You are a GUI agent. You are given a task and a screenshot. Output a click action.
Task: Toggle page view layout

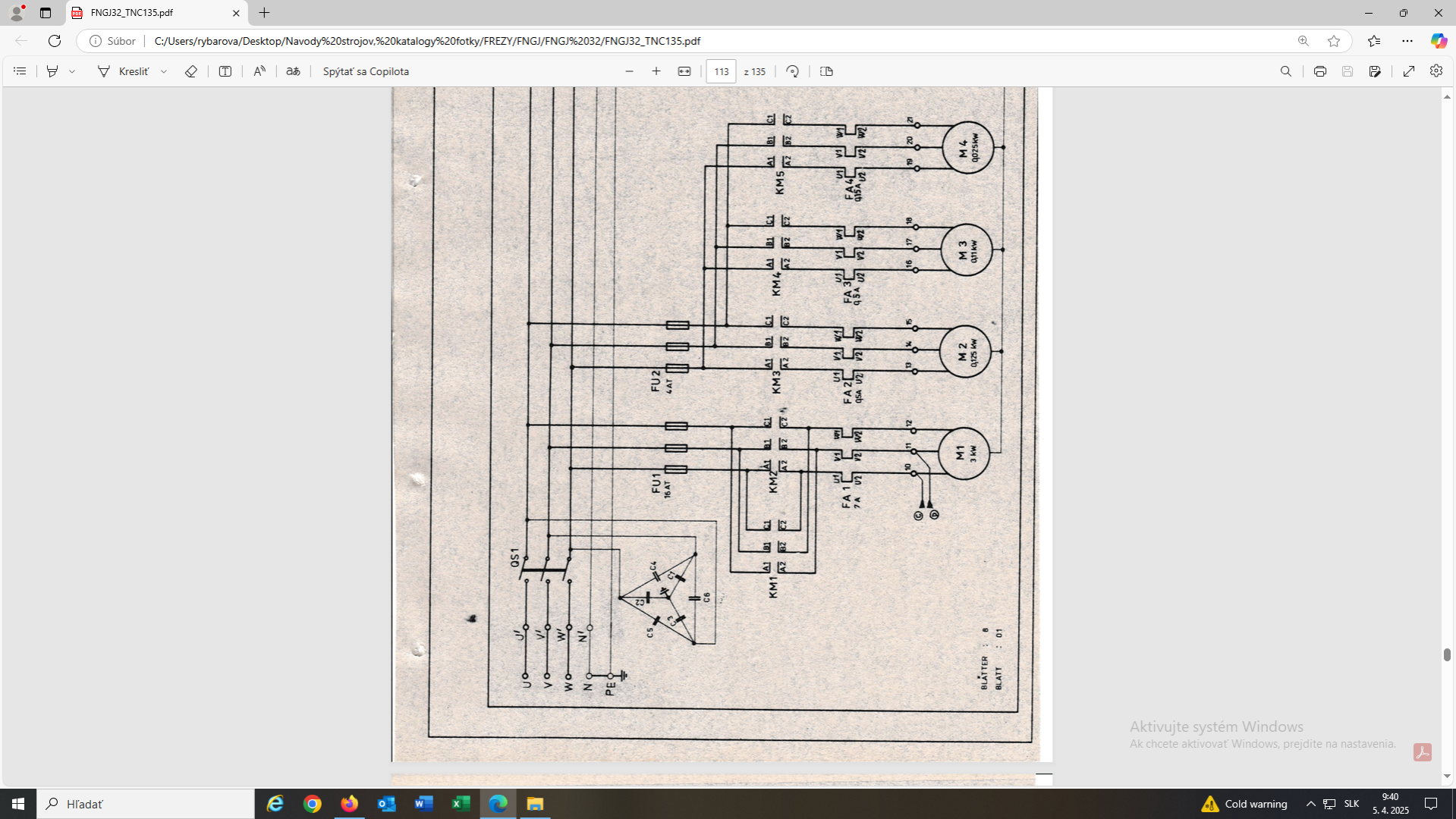(827, 71)
